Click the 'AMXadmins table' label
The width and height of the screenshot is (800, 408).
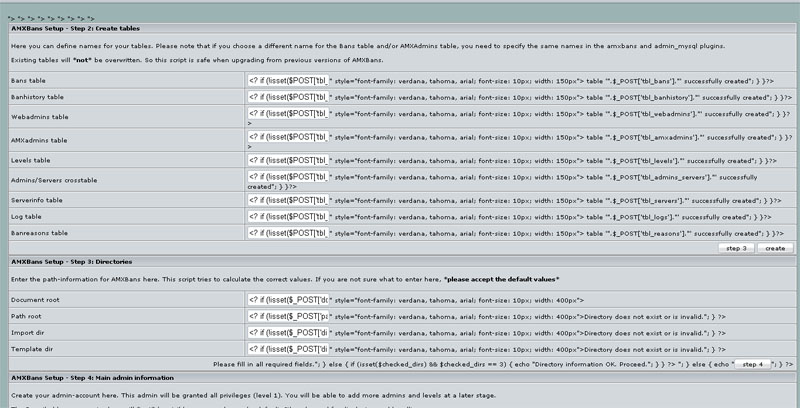[x=39, y=140]
